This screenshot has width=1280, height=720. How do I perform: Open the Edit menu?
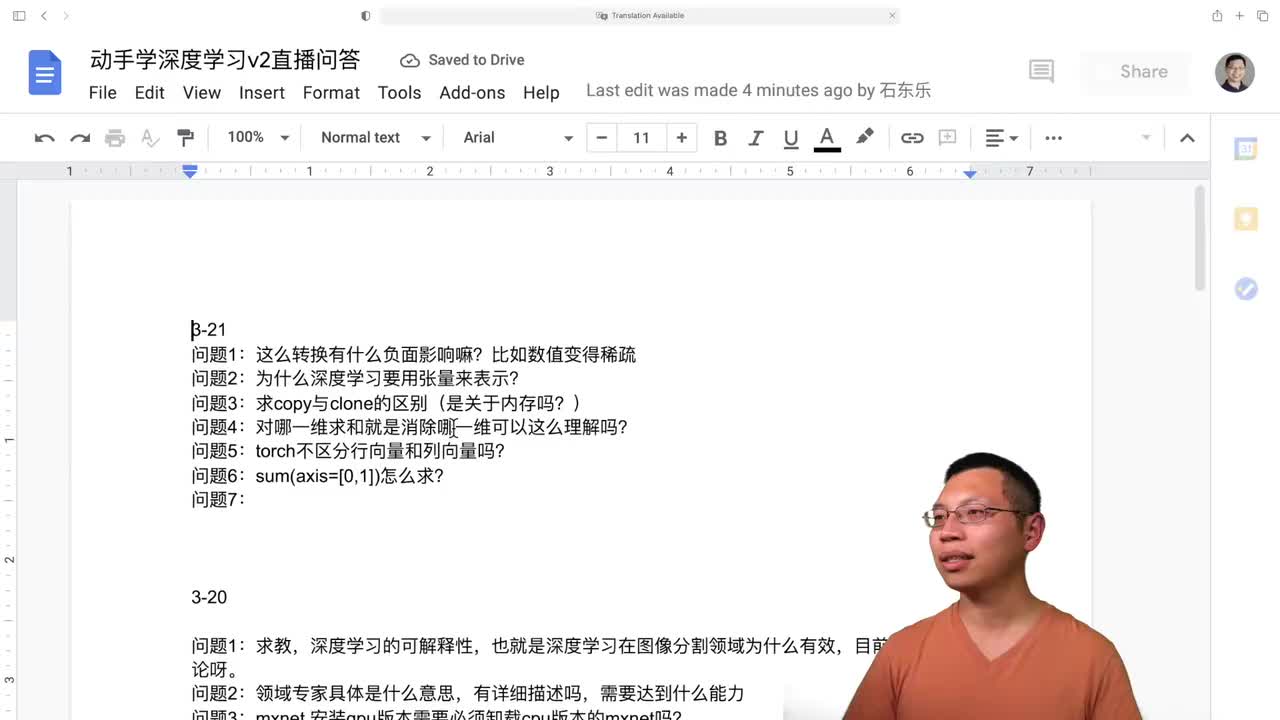point(149,92)
